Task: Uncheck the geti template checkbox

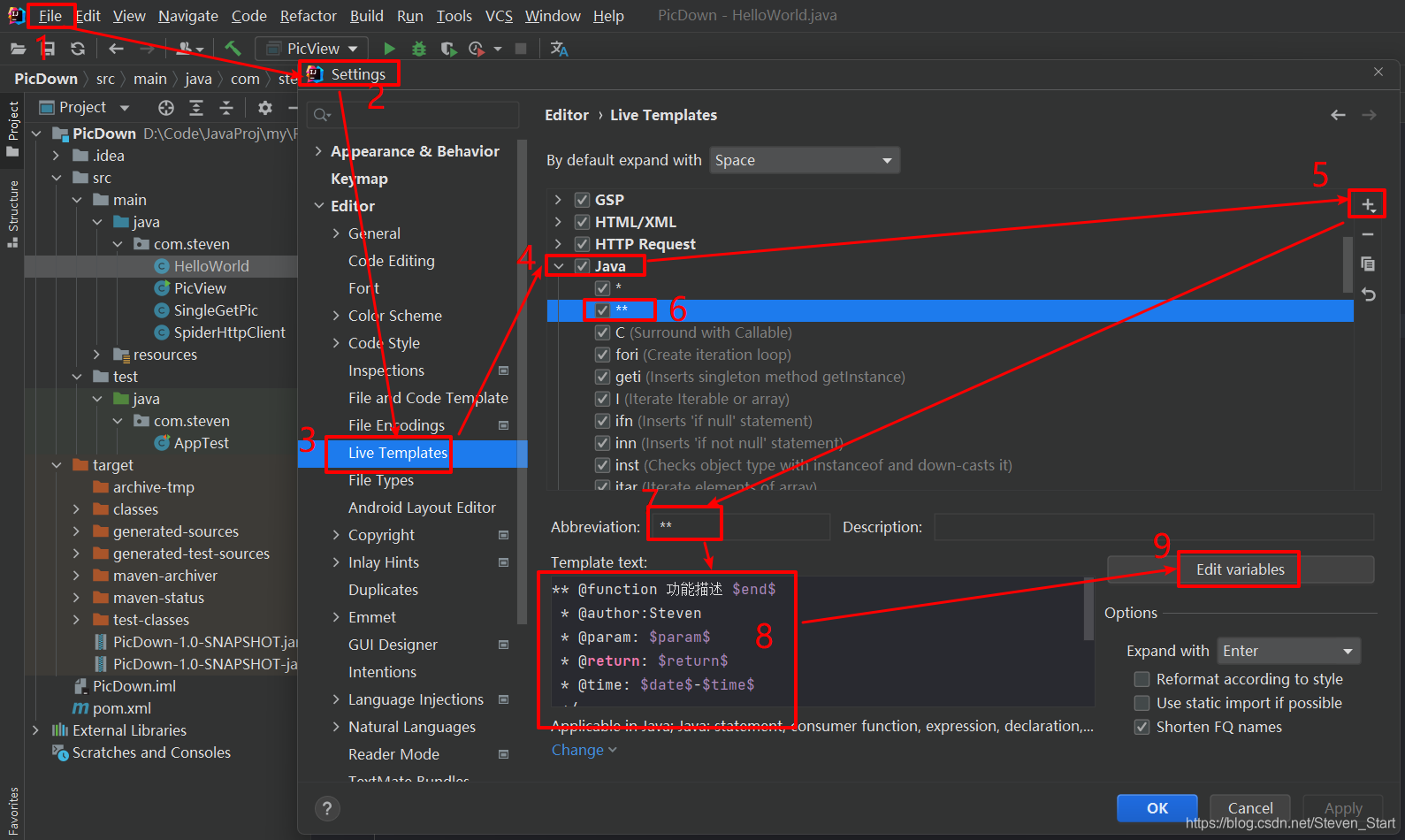Action: click(x=602, y=377)
